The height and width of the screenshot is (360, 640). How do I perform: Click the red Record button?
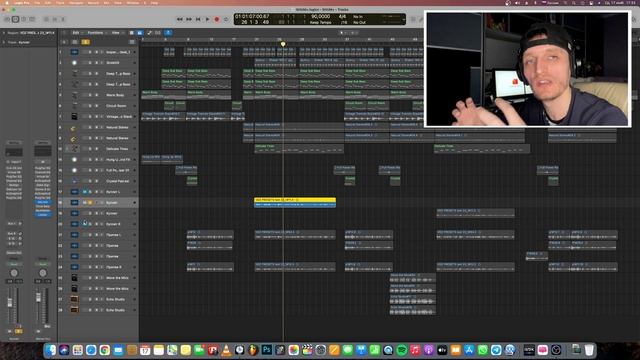[x=217, y=19]
